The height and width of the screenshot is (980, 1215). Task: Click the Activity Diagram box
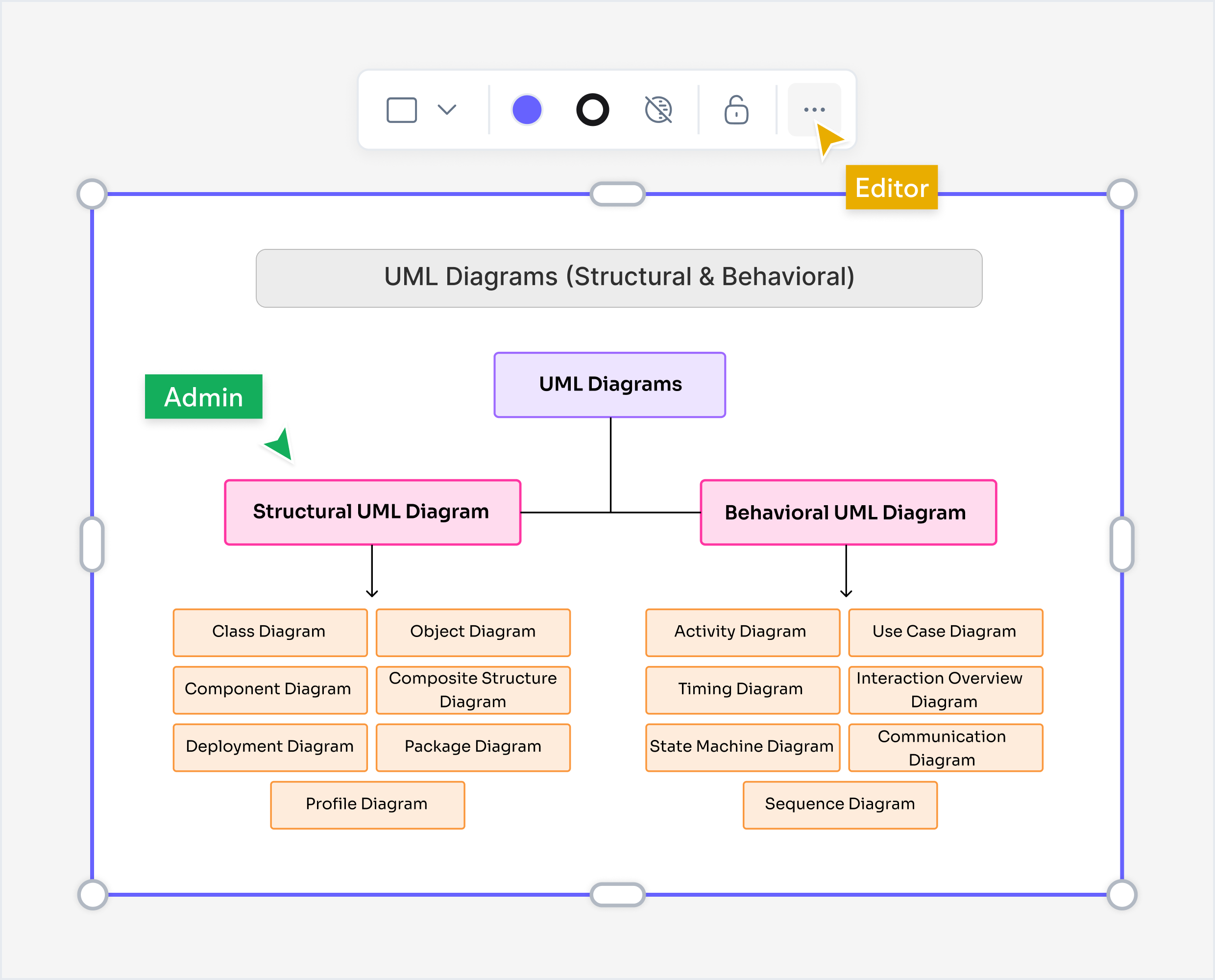click(743, 632)
